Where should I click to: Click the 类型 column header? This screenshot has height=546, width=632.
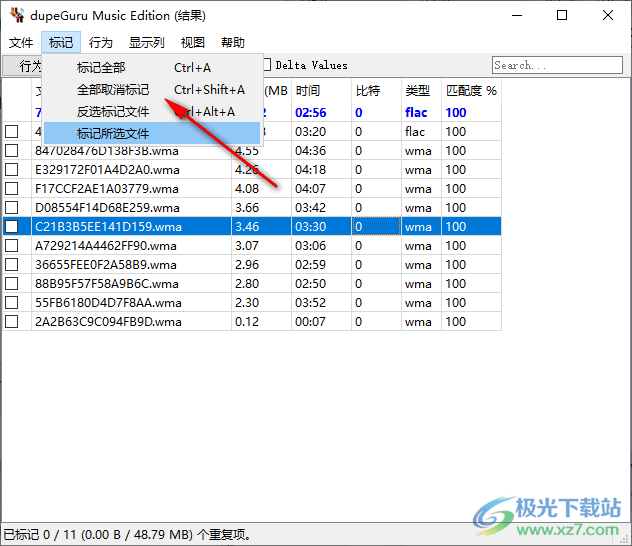[x=417, y=91]
